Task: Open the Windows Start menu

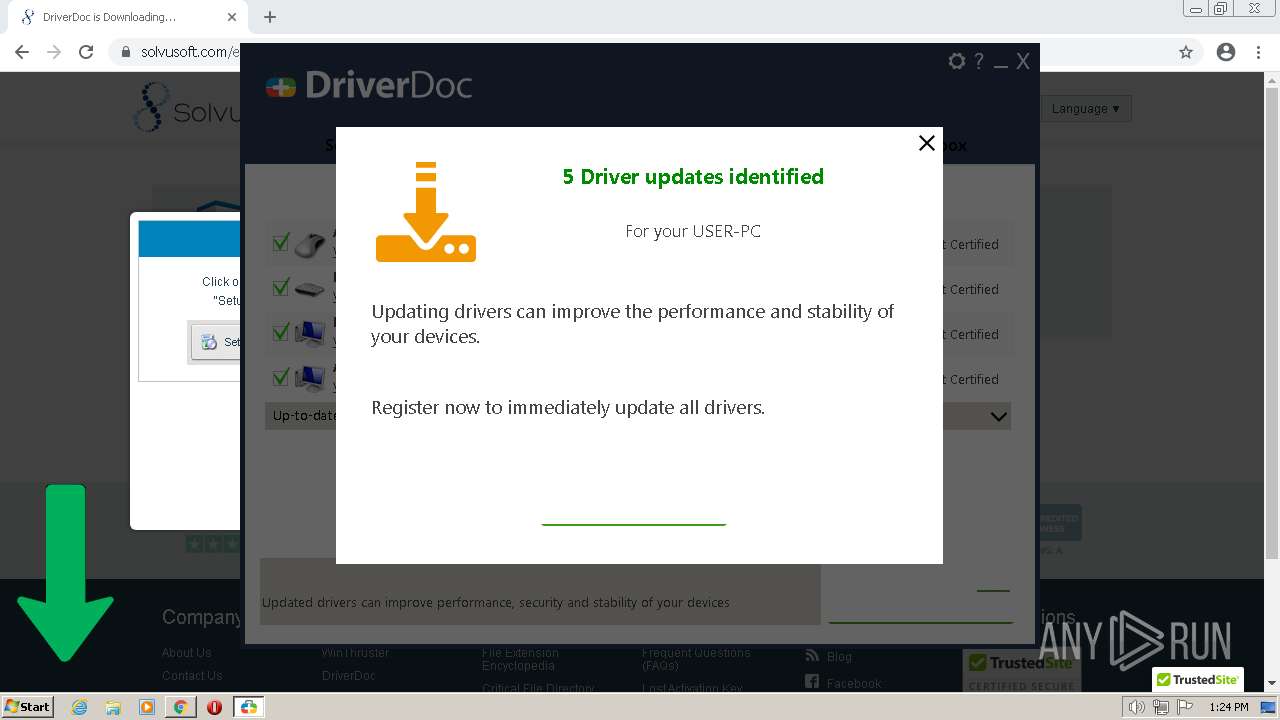Action: pyautogui.click(x=28, y=706)
